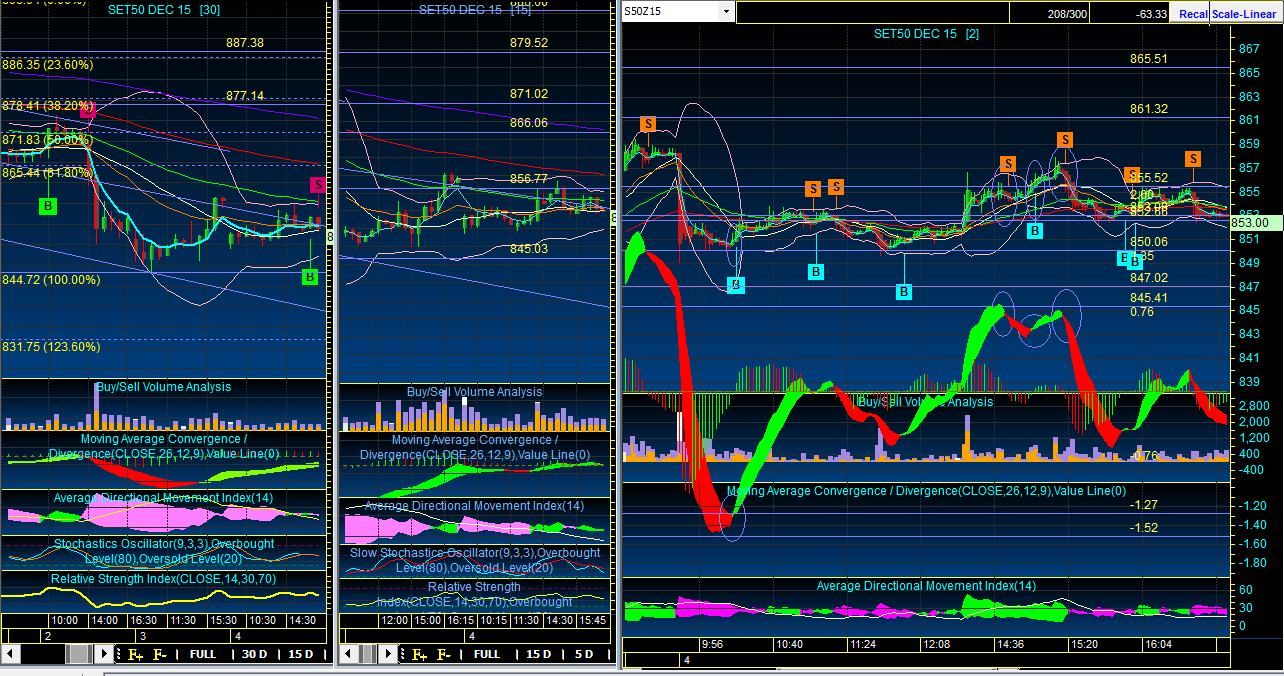1284x676 pixels.
Task: Click the green B marker at 30-minute chart's lower right
Action: [x=310, y=277]
